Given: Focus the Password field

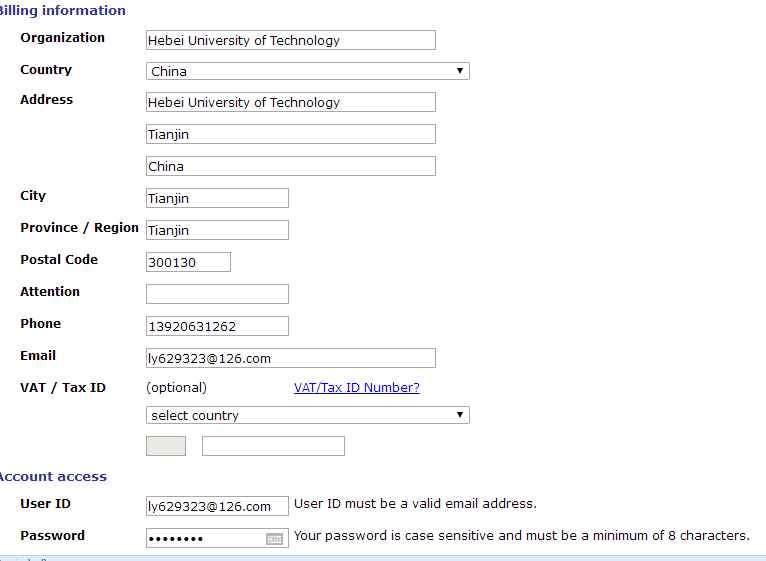Looking at the screenshot, I should click(x=204, y=538).
